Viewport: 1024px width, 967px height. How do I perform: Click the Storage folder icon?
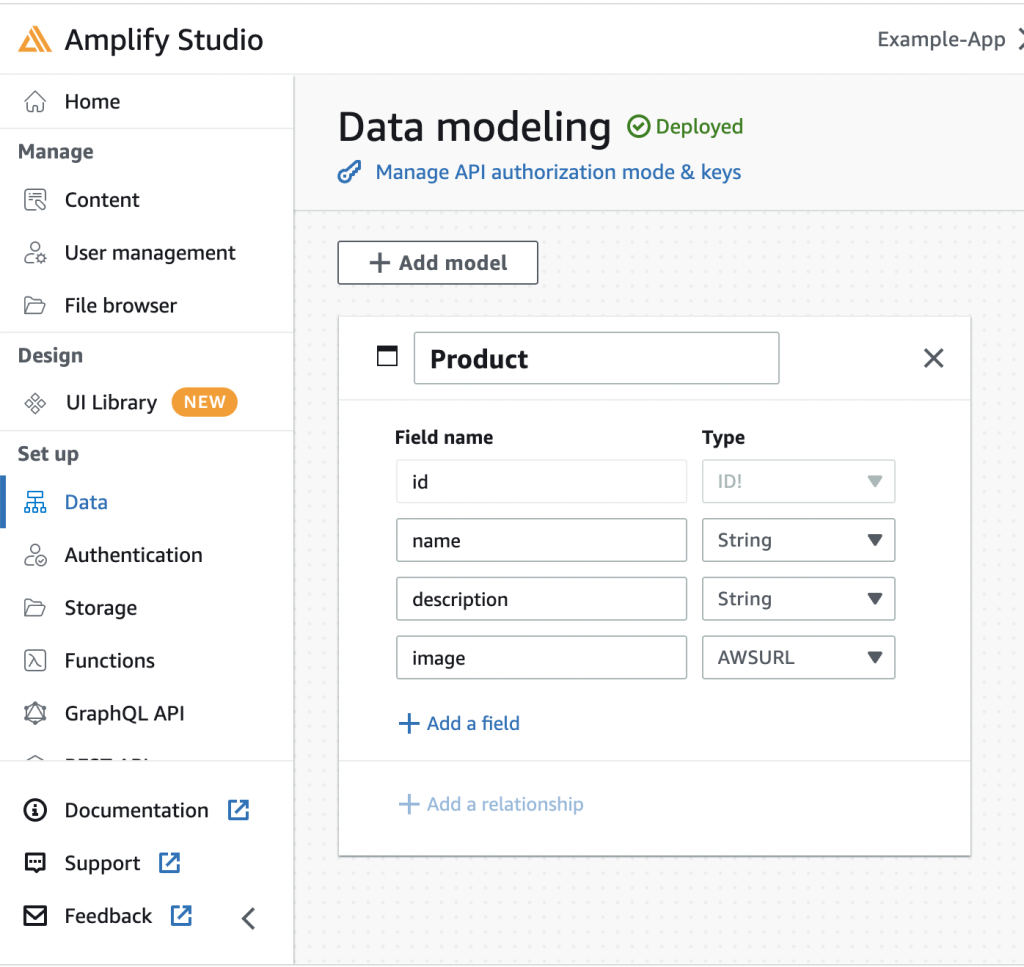tap(34, 607)
